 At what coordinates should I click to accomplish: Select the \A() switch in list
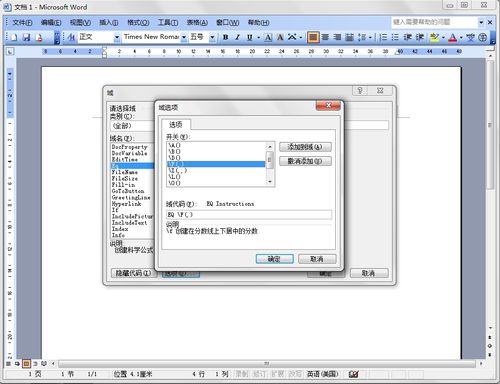point(216,145)
